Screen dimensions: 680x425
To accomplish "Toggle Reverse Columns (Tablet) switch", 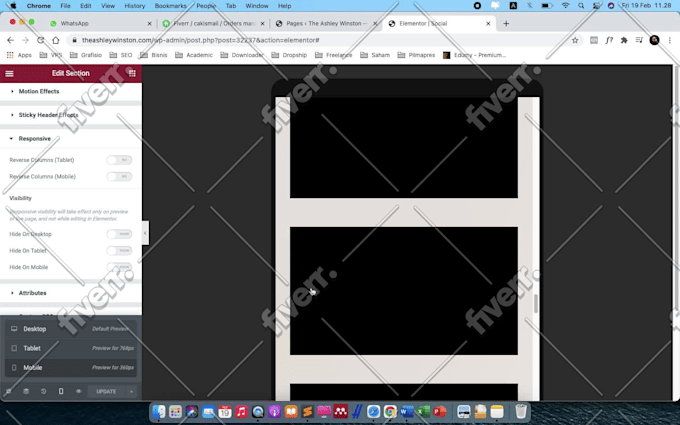I will coord(119,160).
